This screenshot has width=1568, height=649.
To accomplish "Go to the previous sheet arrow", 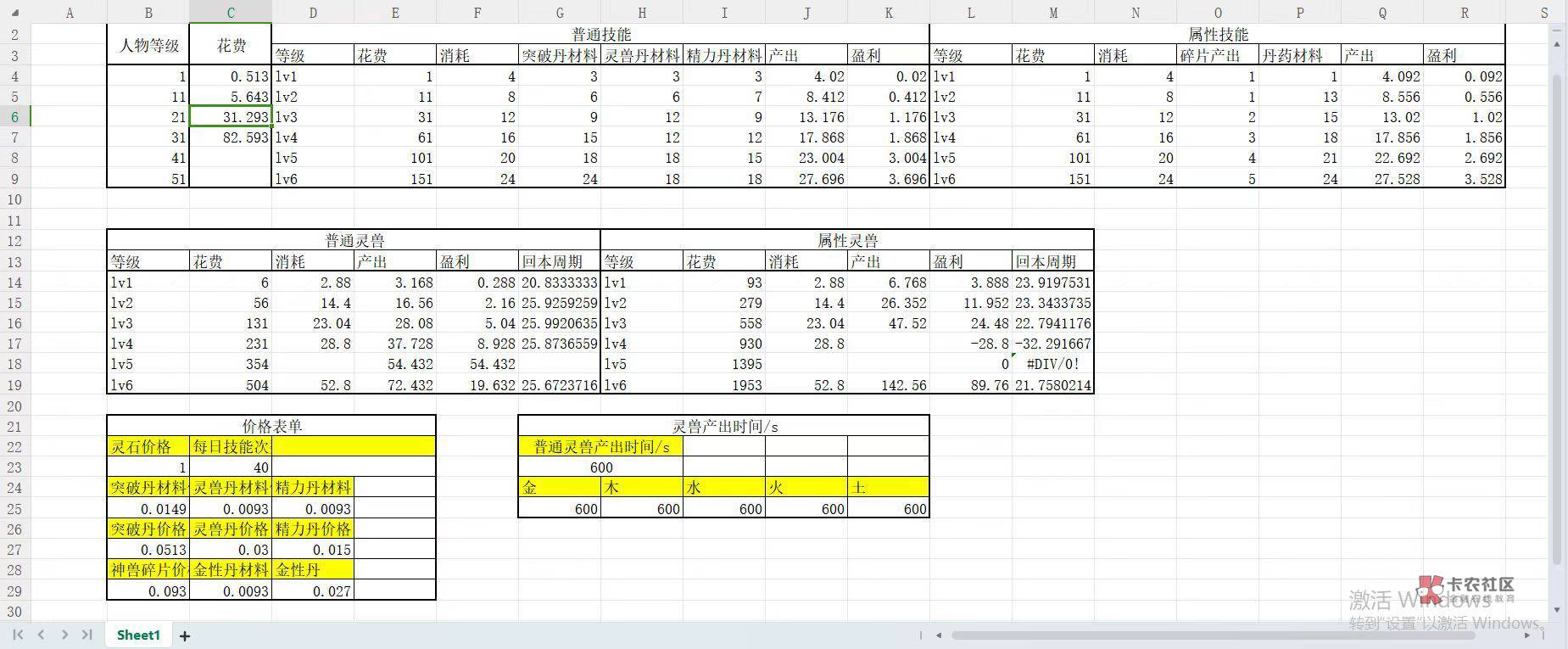I will pos(41,635).
